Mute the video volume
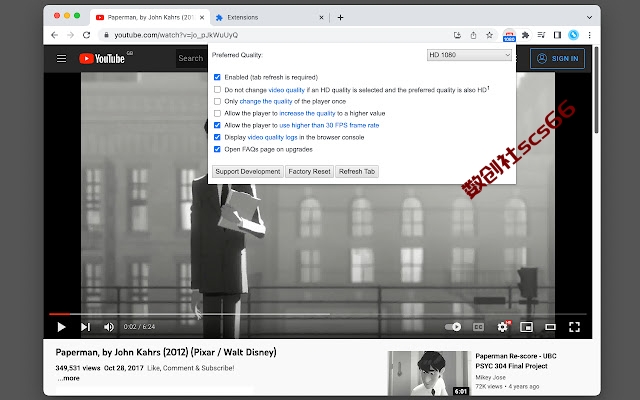The image size is (640, 400). click(109, 327)
